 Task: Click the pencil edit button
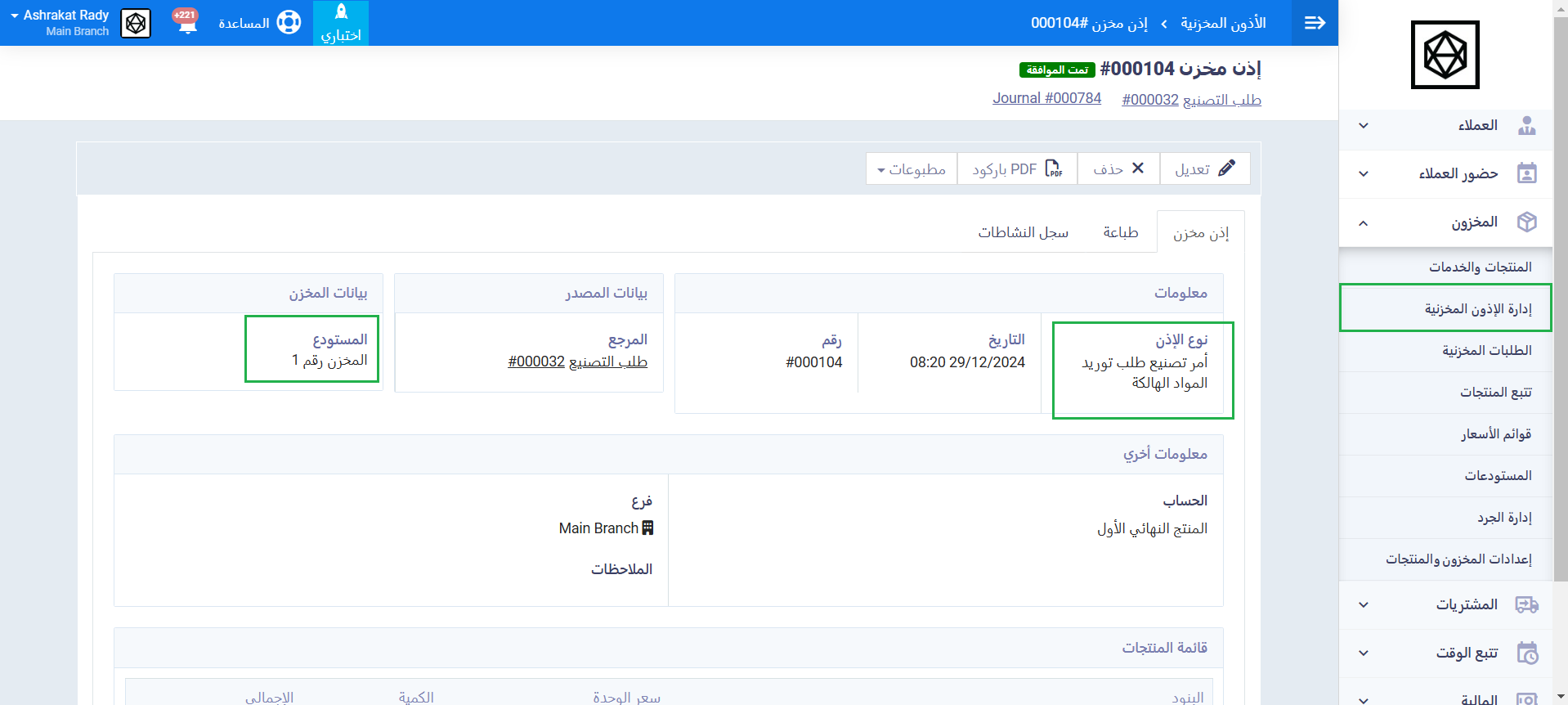click(1204, 169)
